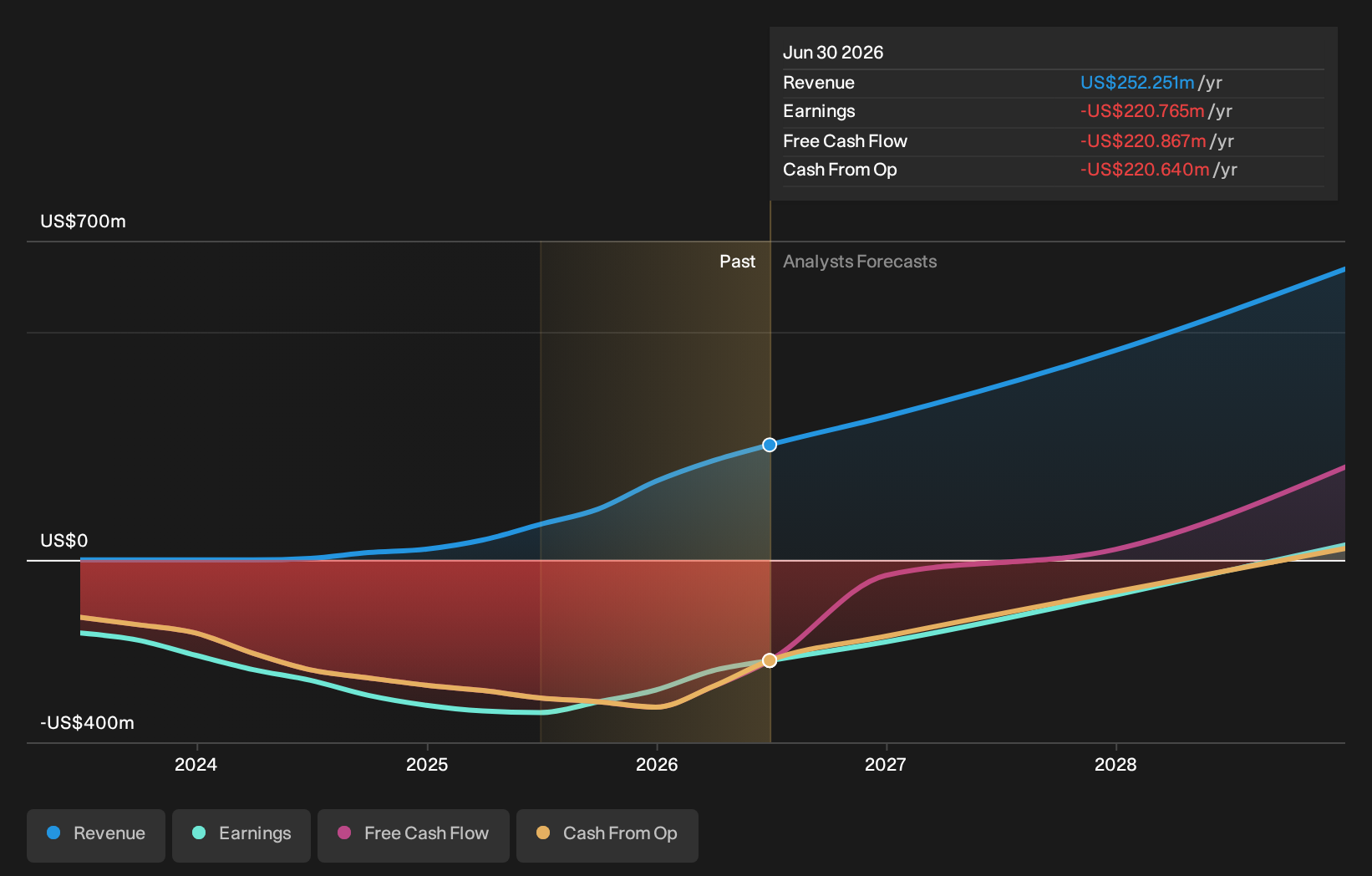
Task: Toggle the Cash From Op legend button
Action: pyautogui.click(x=607, y=835)
